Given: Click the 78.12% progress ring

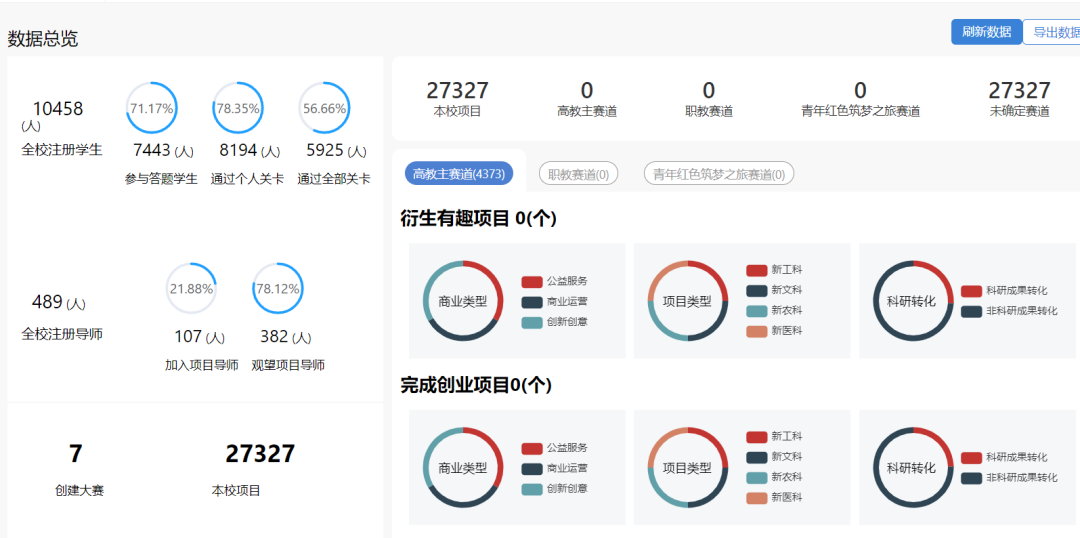Looking at the screenshot, I should tap(278, 289).
